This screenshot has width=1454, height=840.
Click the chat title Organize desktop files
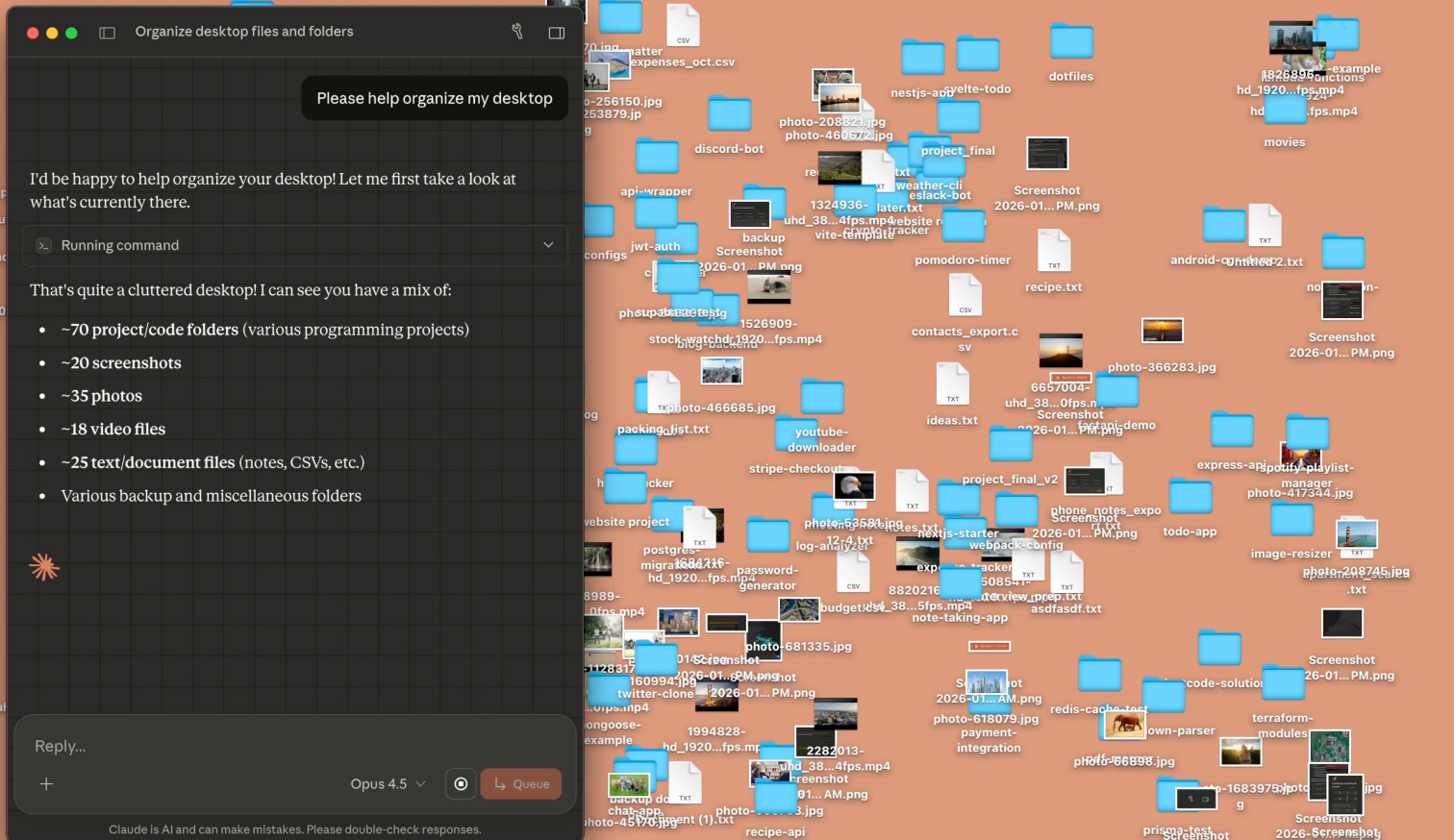pyautogui.click(x=244, y=32)
